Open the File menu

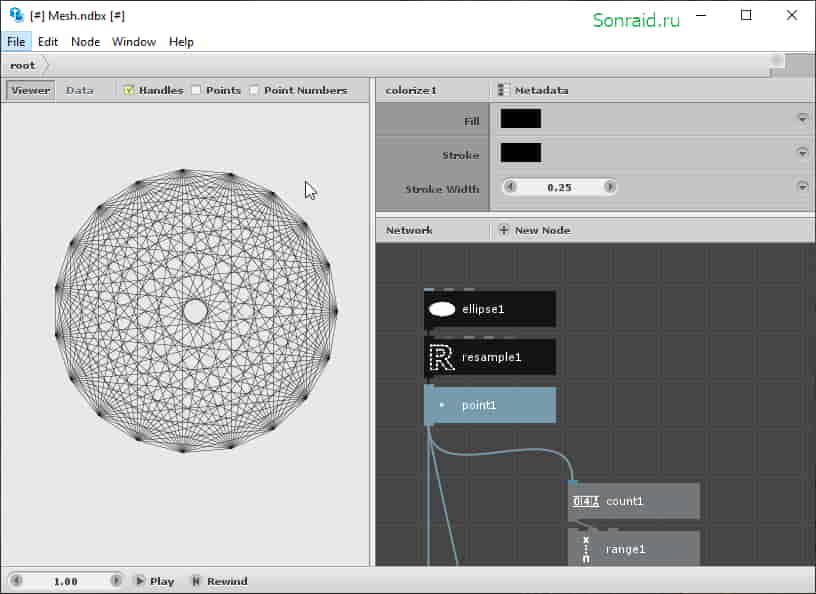click(x=16, y=42)
